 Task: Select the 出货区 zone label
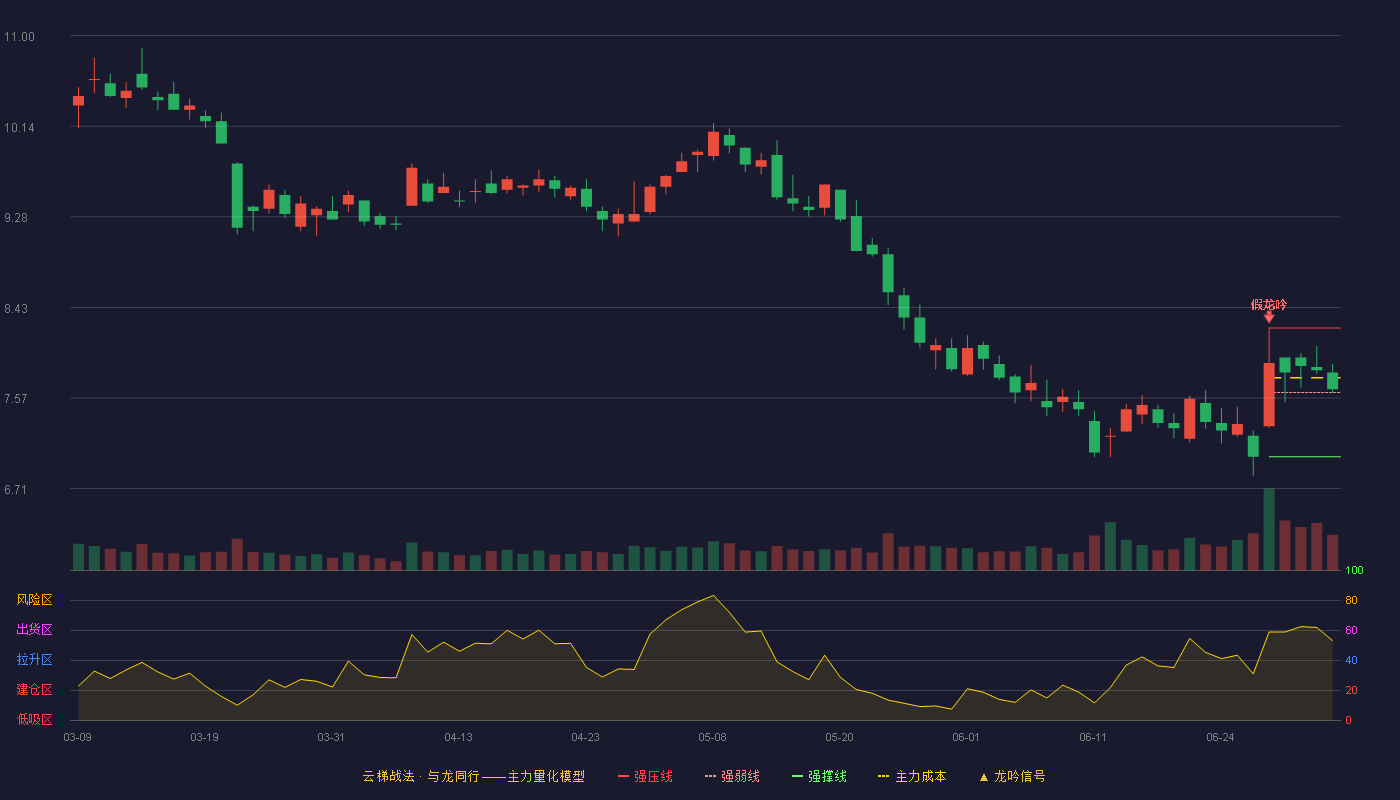click(x=34, y=630)
